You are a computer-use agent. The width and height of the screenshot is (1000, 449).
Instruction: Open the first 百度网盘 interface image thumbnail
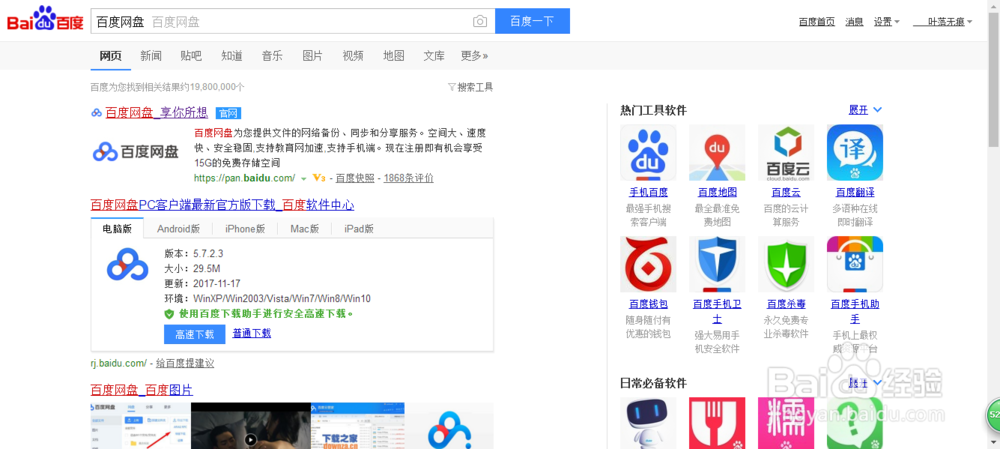coord(140,425)
